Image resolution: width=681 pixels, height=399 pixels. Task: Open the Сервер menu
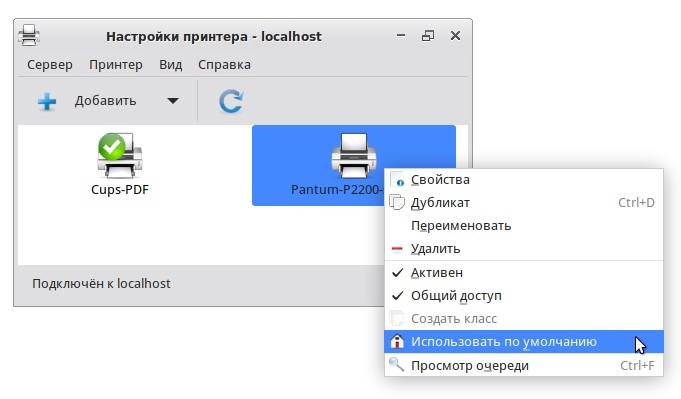pos(50,65)
